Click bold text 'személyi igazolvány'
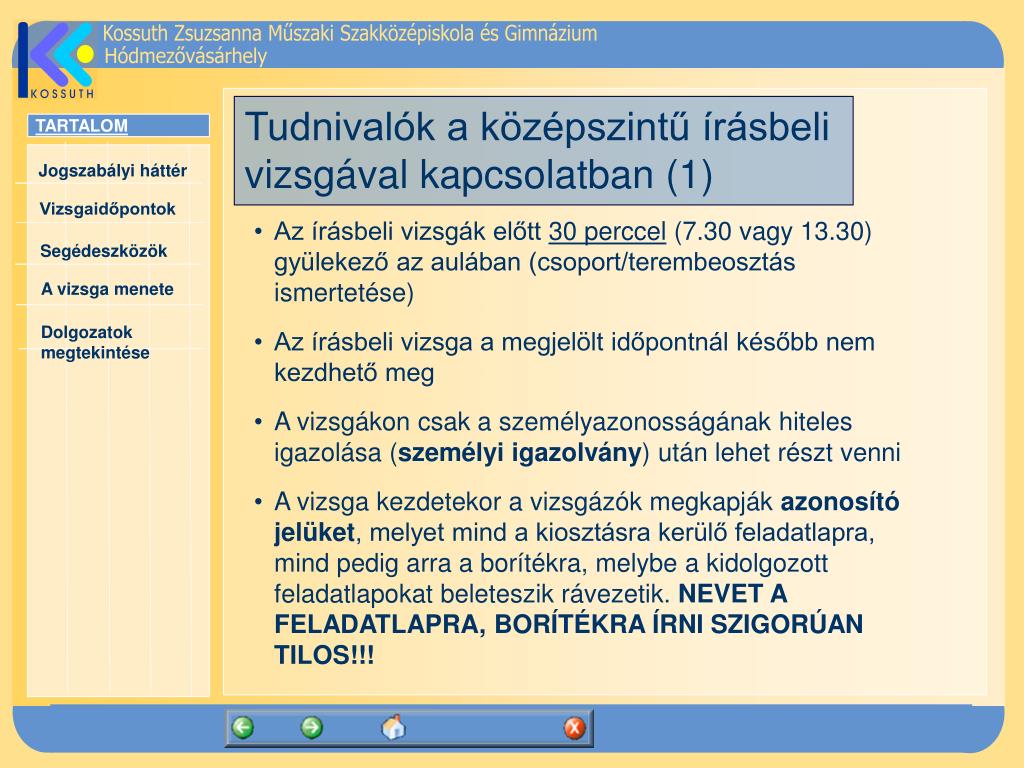The height and width of the screenshot is (768, 1024). coord(520,453)
